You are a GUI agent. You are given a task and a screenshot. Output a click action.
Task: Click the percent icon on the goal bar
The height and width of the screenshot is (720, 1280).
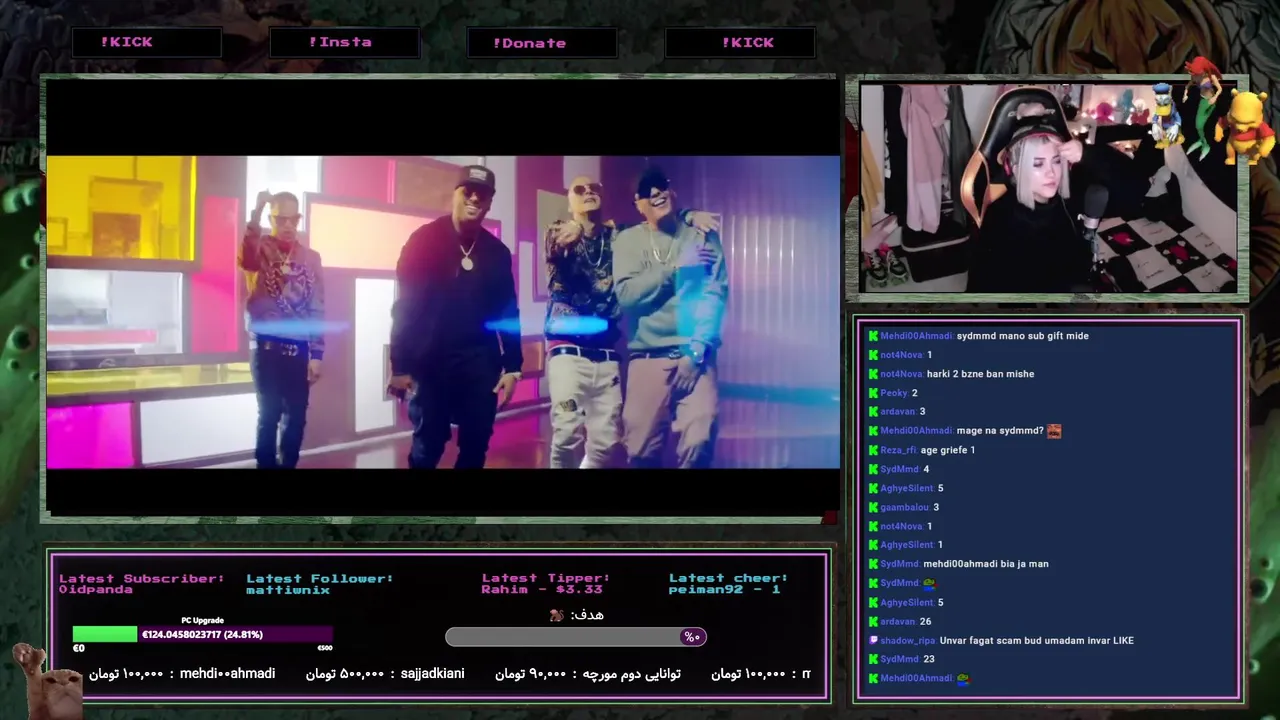(692, 637)
